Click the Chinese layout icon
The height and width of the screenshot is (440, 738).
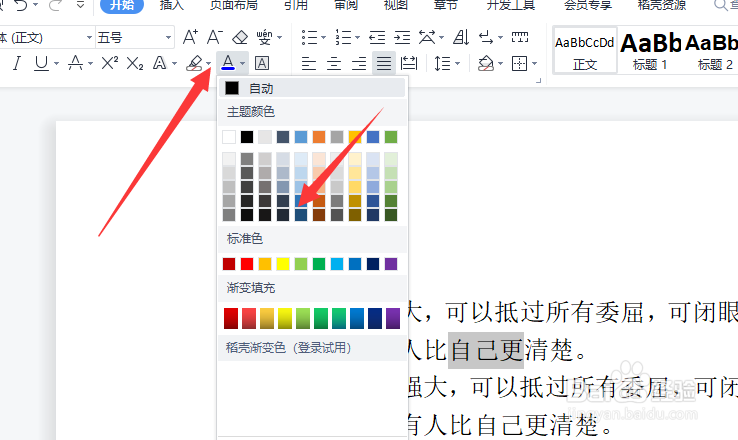[427, 37]
